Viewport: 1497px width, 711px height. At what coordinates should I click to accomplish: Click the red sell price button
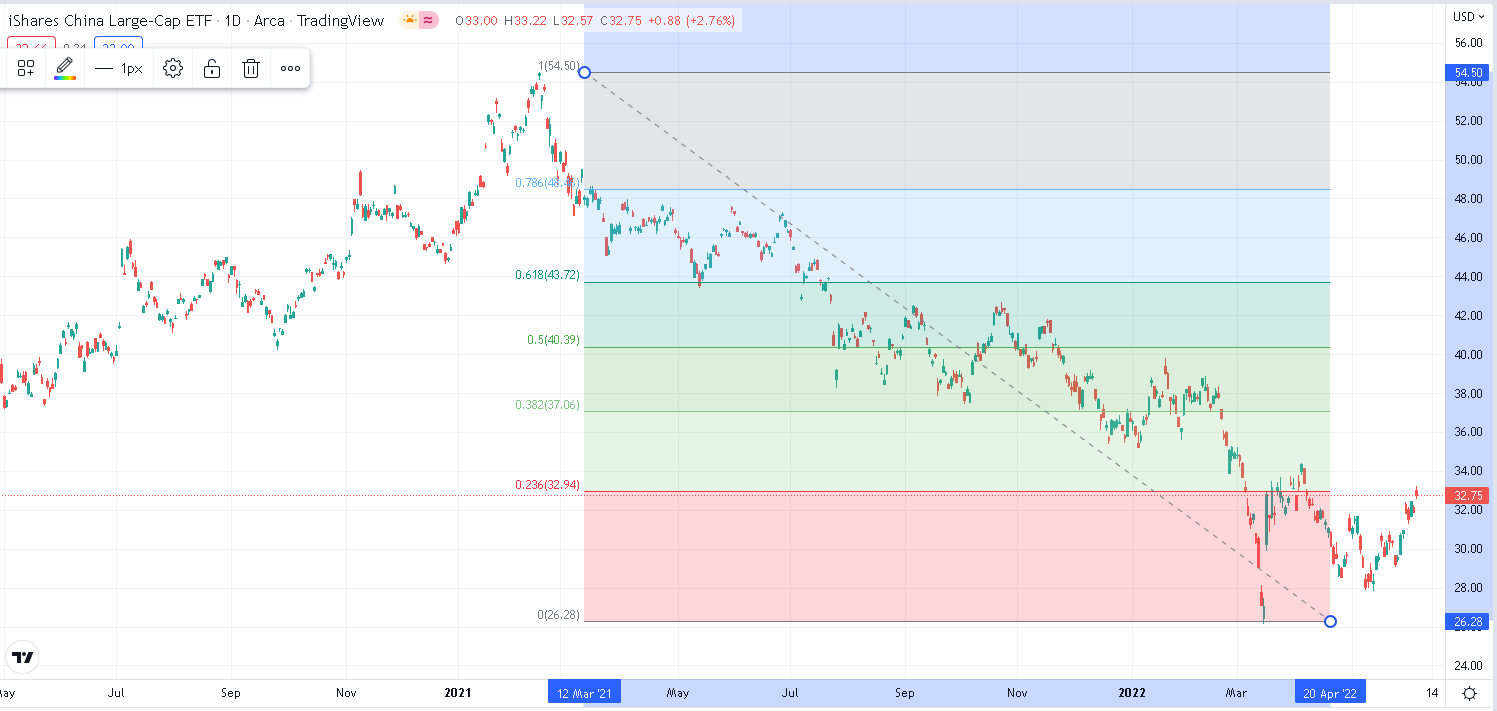pyautogui.click(x=31, y=45)
